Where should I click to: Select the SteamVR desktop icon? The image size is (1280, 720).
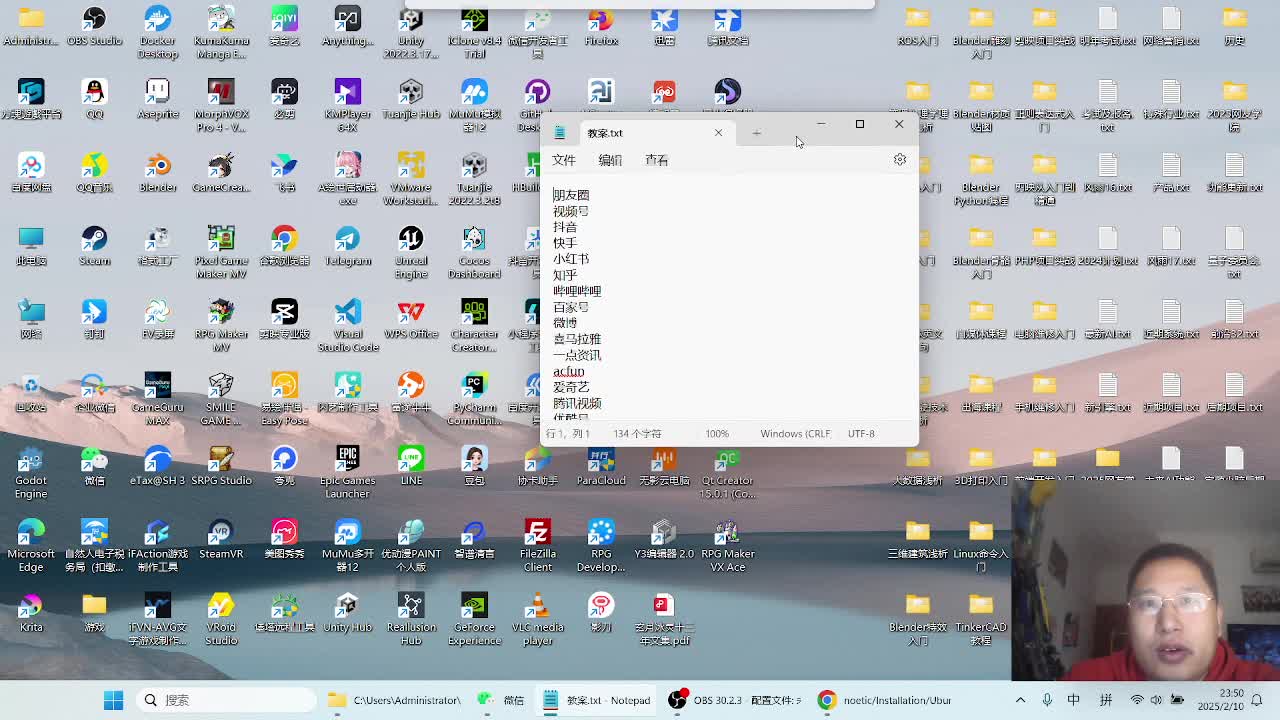point(221,539)
